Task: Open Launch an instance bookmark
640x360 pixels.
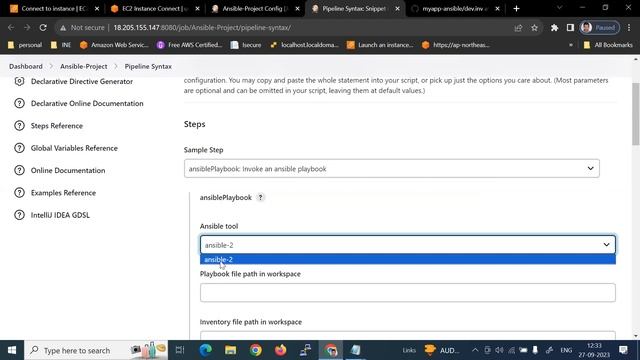Action: [380, 45]
